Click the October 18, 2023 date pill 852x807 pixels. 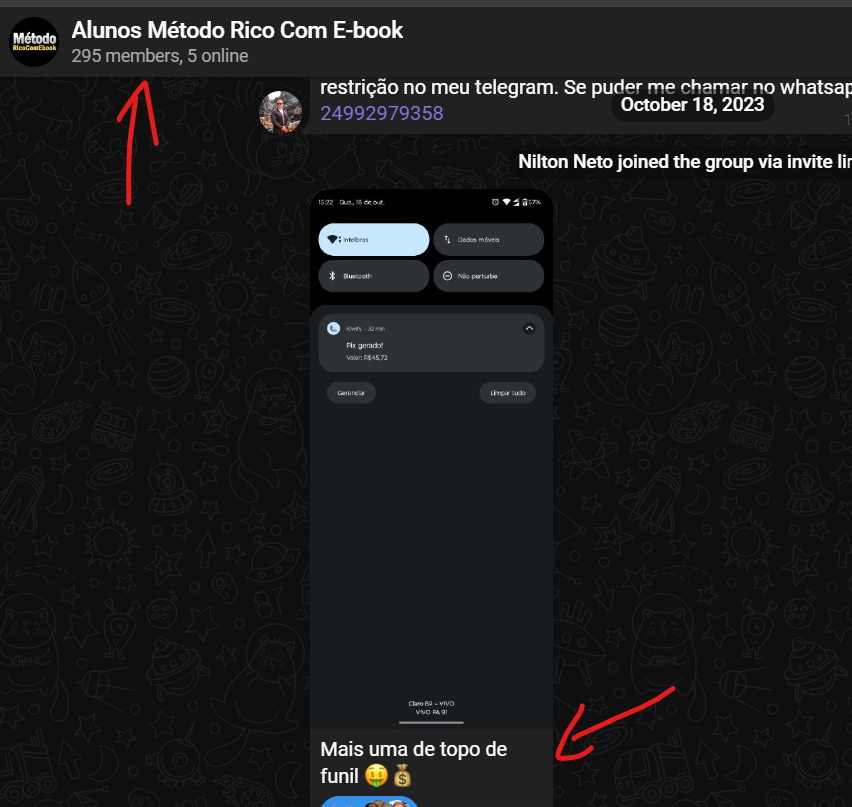(692, 104)
